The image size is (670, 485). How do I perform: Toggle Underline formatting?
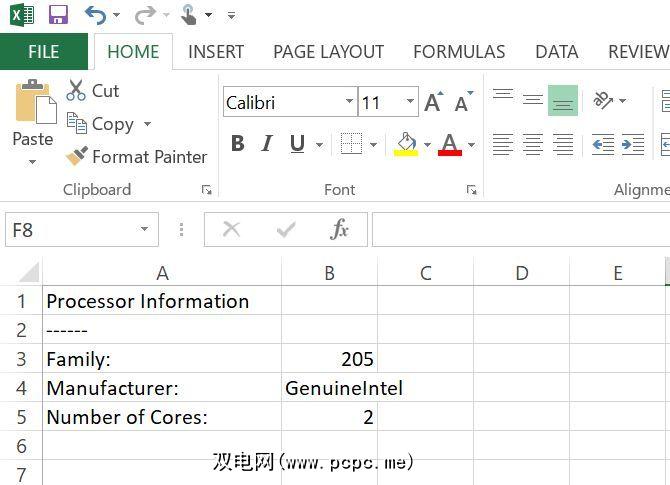(x=297, y=144)
